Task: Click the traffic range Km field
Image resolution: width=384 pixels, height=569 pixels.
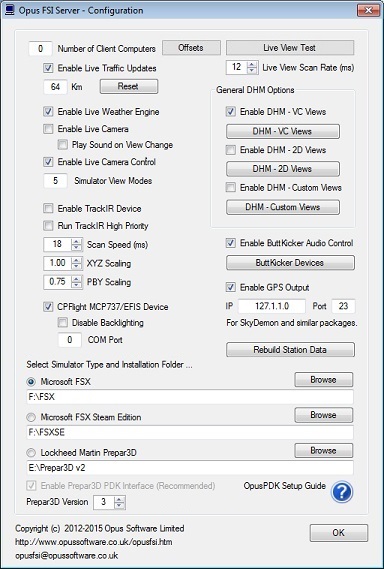Action: click(x=55, y=87)
